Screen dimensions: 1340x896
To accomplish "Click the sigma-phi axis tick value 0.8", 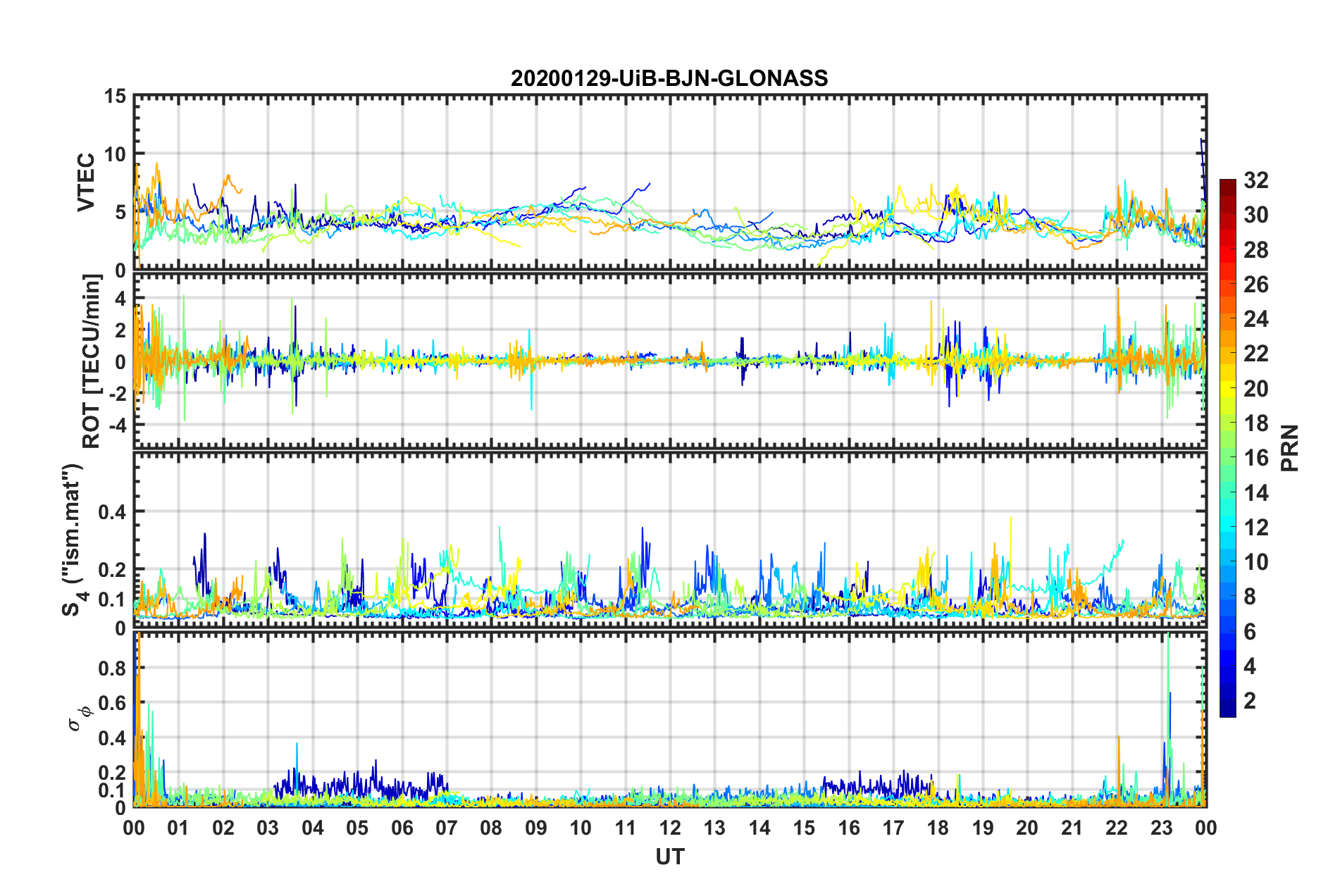I will pyautogui.click(x=112, y=668).
